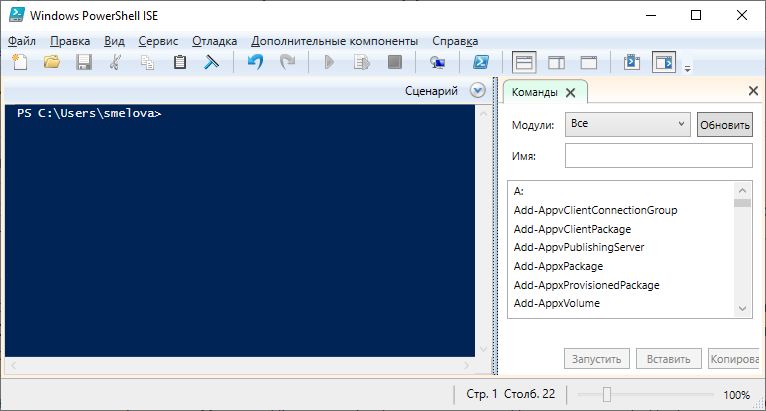Clear the console pane icon
Screen dimensions: 766x411
pyautogui.click(x=212, y=63)
